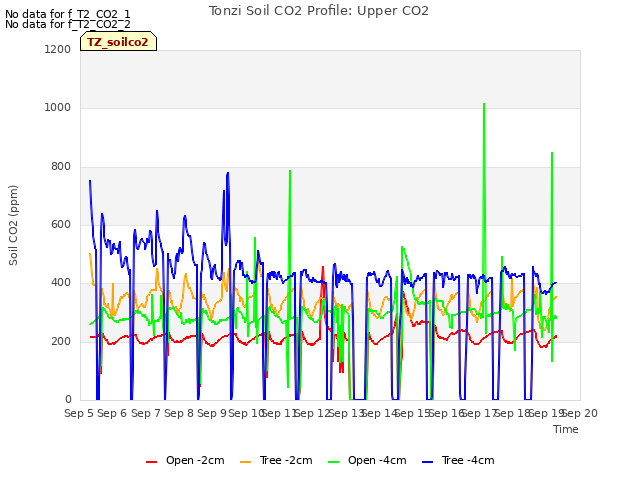Click the green spike peak above 1000 ppm
640x480 pixels.
[x=484, y=104]
